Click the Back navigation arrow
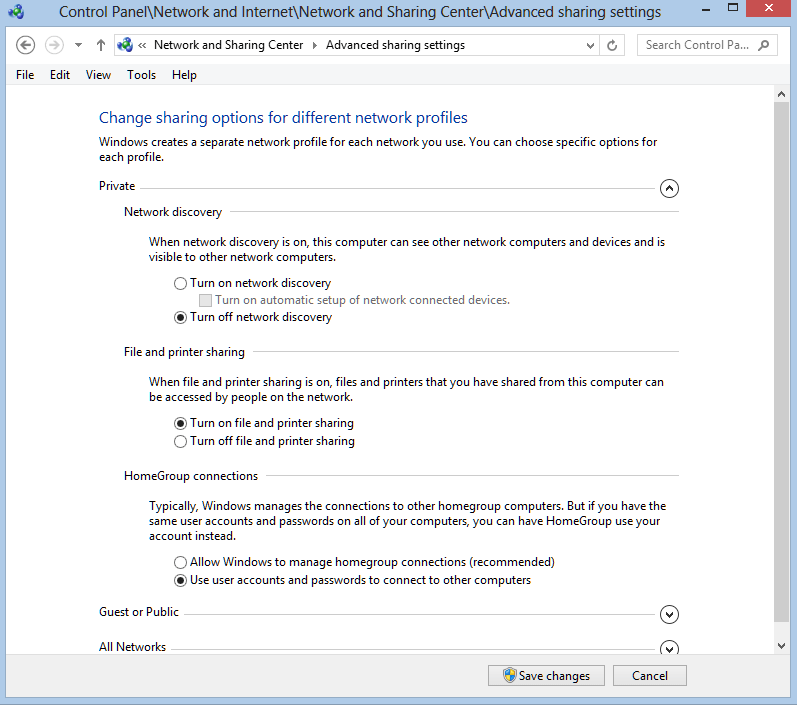The width and height of the screenshot is (797, 705). 25,45
